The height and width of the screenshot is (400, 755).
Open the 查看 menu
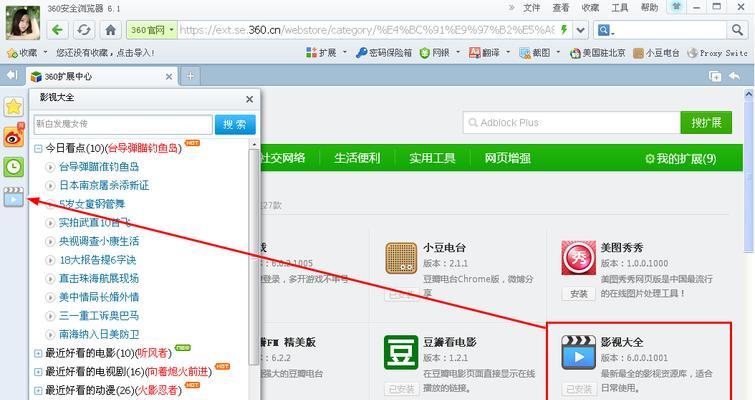(x=560, y=7)
